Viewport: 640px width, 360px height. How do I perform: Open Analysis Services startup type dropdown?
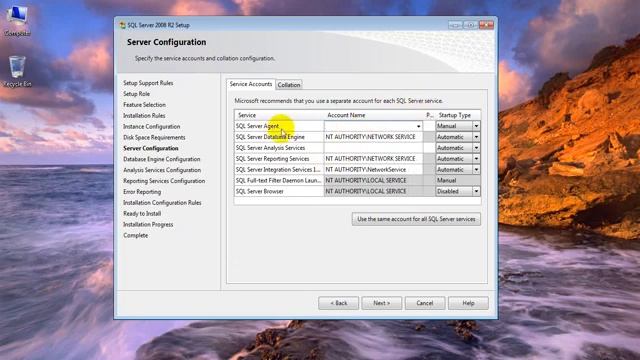476,148
